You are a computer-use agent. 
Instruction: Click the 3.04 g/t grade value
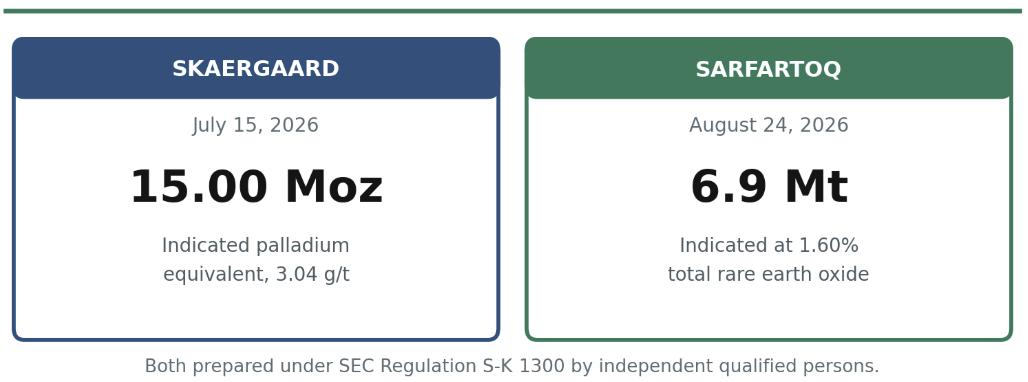313,275
